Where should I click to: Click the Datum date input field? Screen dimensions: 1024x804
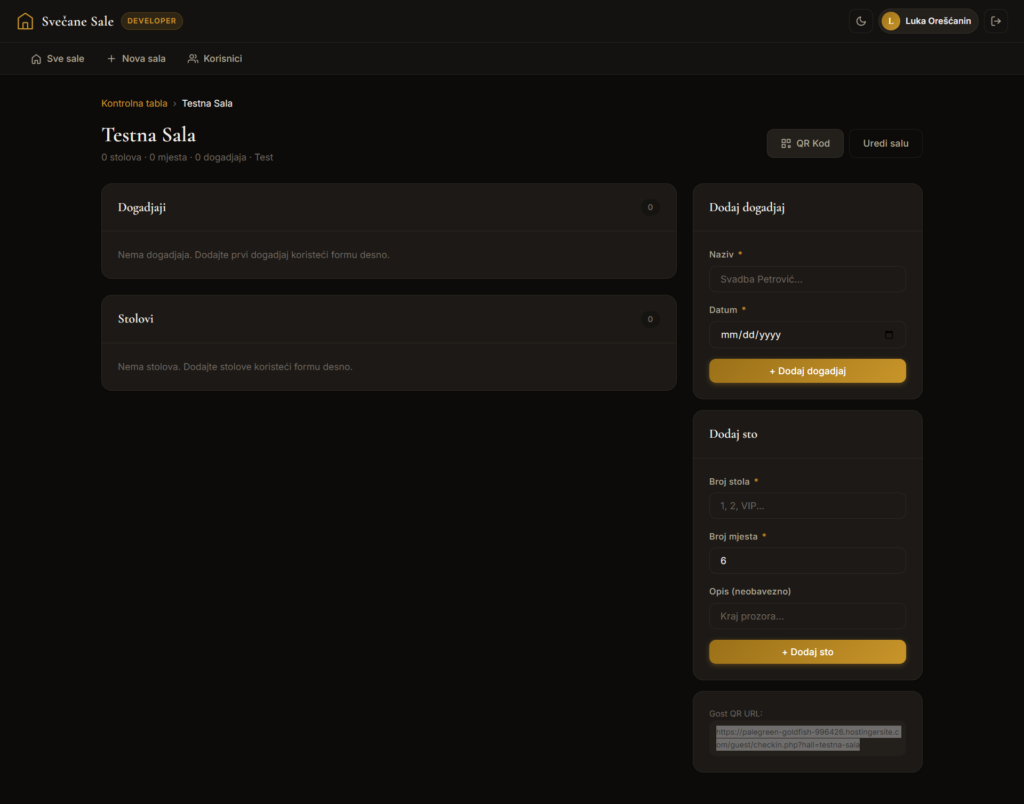pyautogui.click(x=807, y=334)
